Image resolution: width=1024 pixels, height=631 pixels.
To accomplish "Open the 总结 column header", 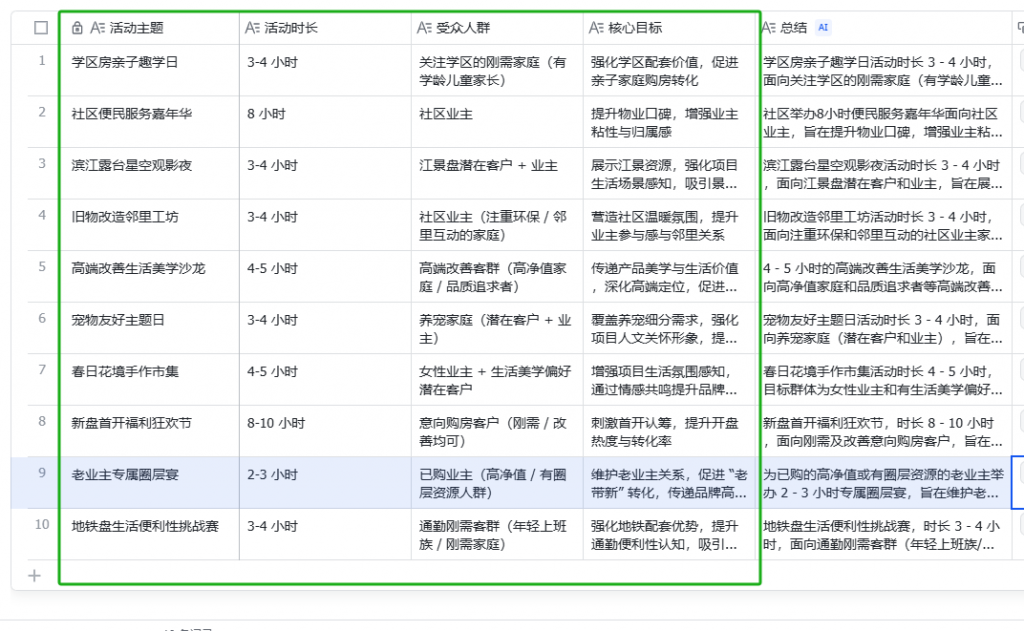I will click(x=884, y=27).
